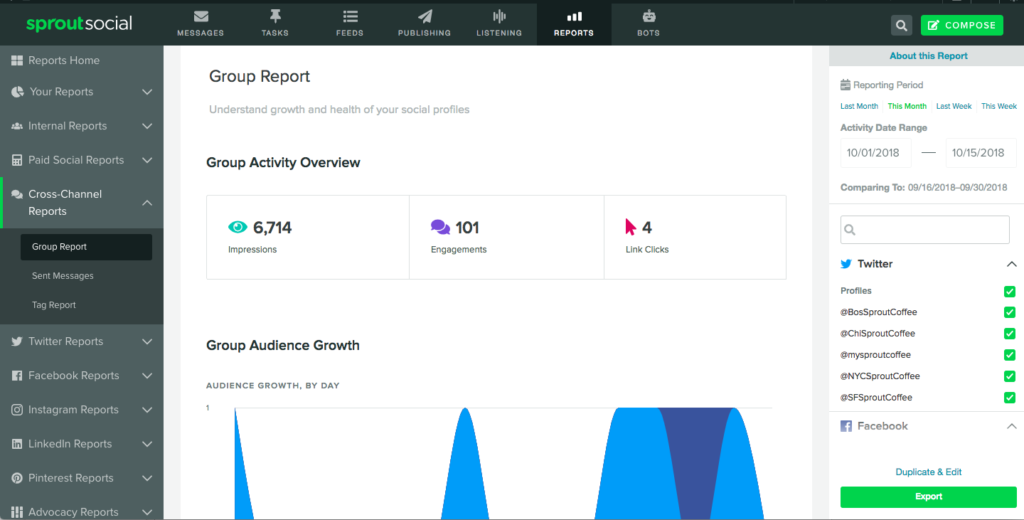Viewport: 1024px width, 520px height.
Task: Select This Month reporting period
Action: click(x=907, y=106)
